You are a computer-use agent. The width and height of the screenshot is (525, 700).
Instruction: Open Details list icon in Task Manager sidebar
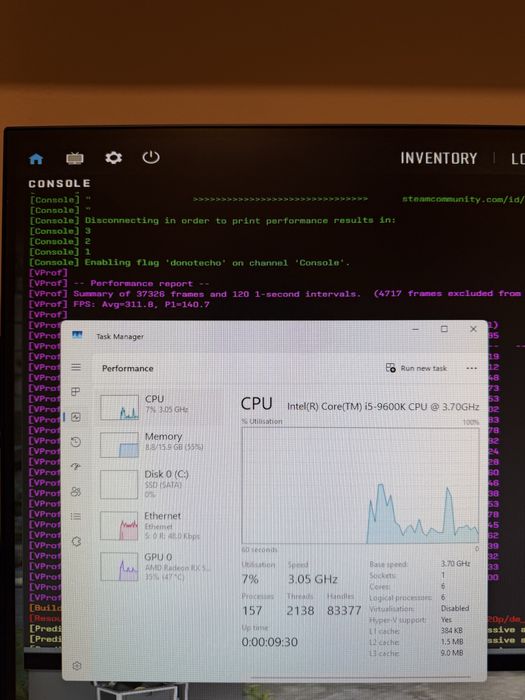pyautogui.click(x=76, y=516)
